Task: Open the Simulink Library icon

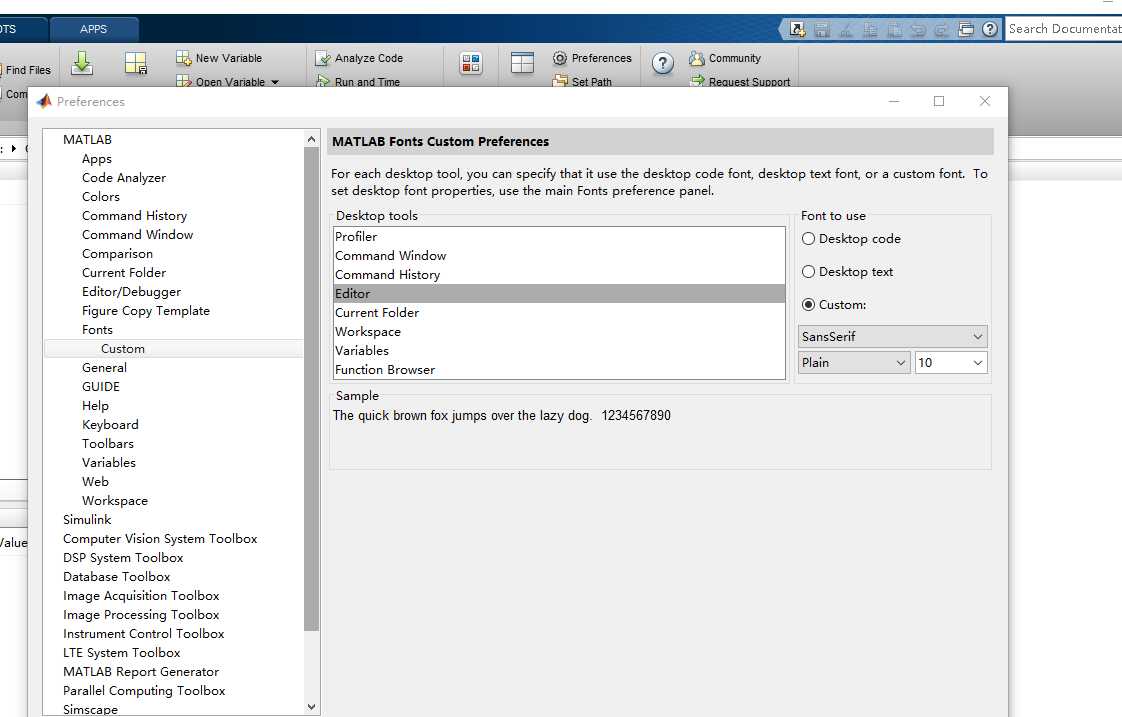Action: point(471,63)
